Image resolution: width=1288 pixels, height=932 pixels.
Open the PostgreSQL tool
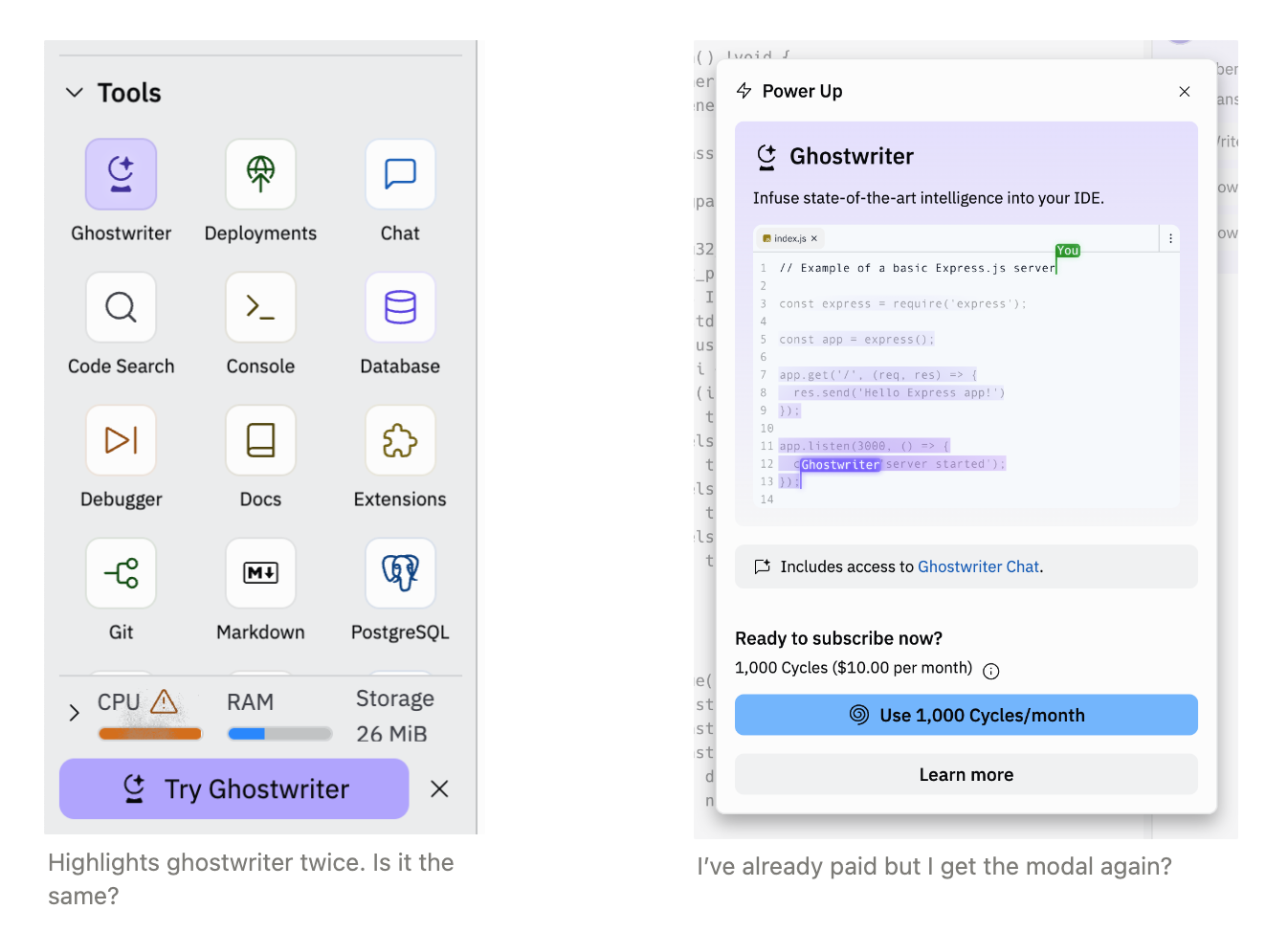coord(400,573)
